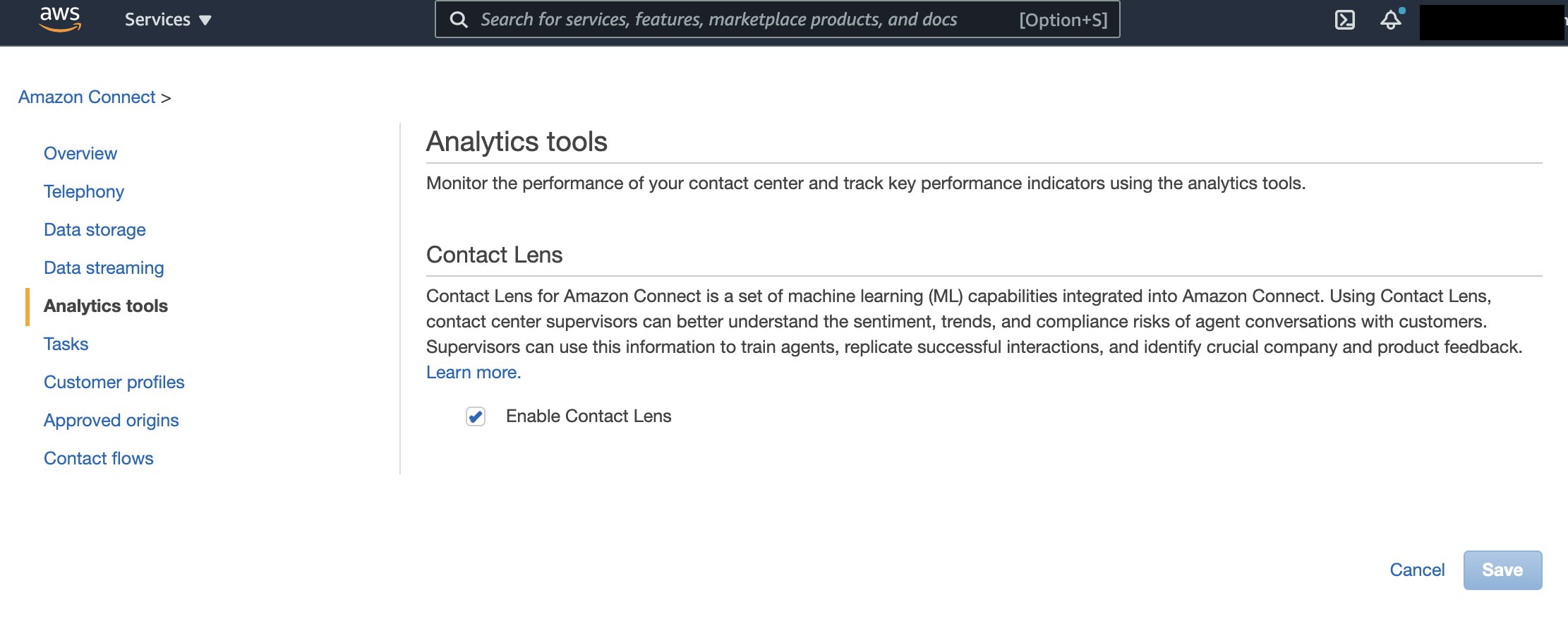Uncheck the Enable Contact Lens checkbox
This screenshot has height=631, width=1568.
(476, 416)
